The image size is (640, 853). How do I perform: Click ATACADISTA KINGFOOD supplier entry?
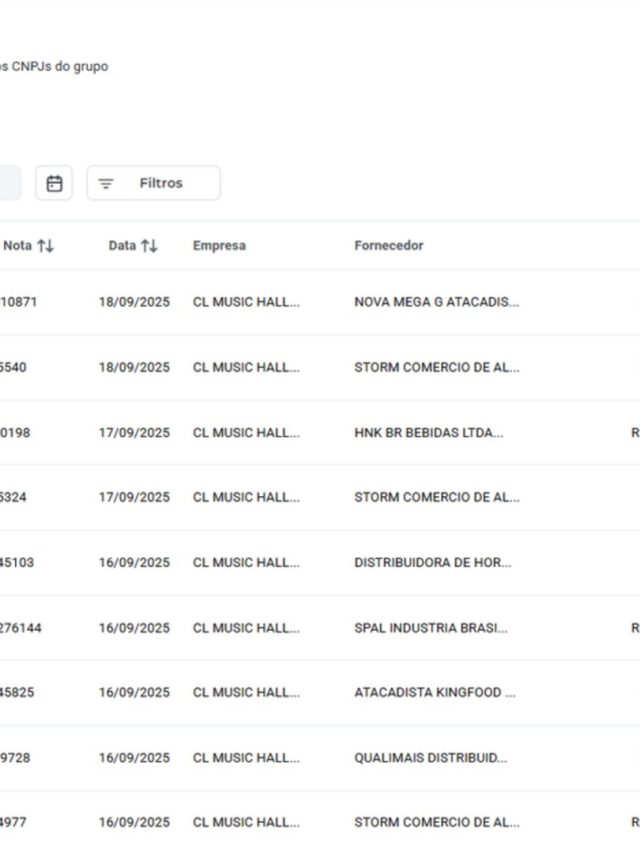tap(434, 693)
